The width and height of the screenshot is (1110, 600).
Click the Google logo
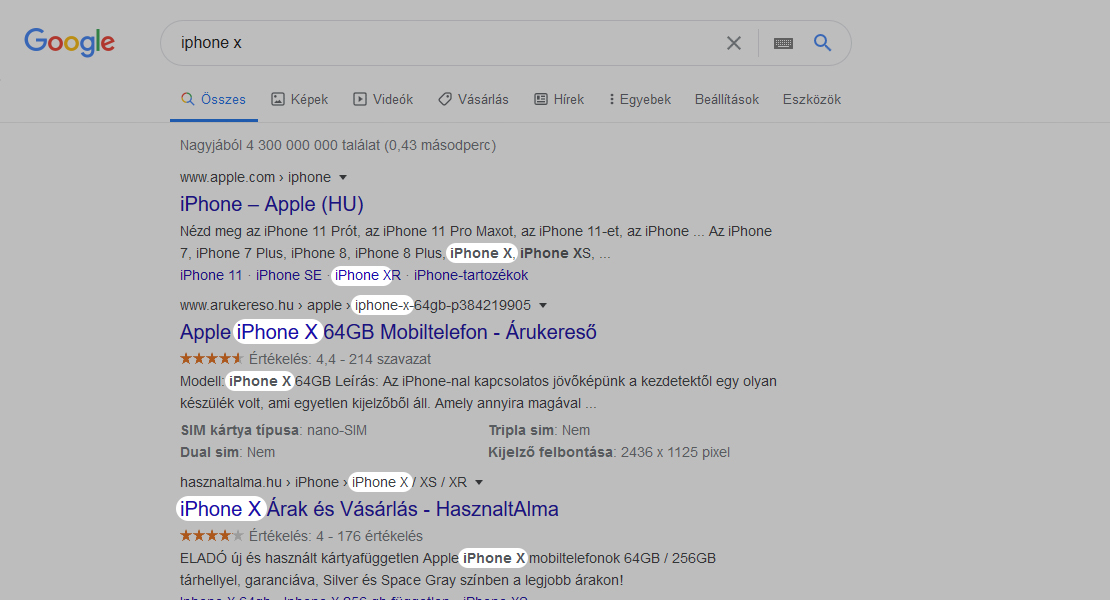pyautogui.click(x=69, y=42)
